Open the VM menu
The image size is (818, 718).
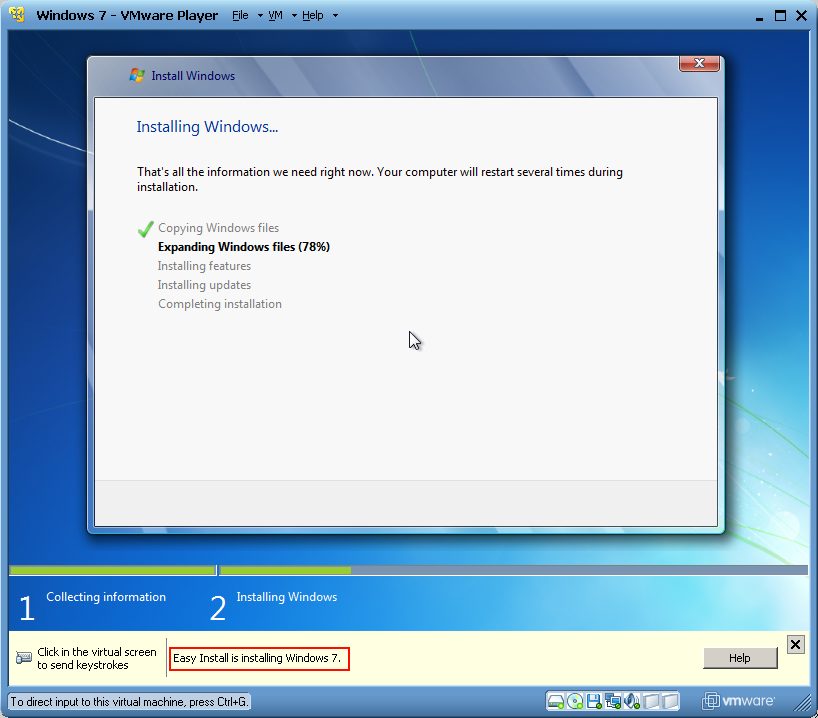pos(275,16)
